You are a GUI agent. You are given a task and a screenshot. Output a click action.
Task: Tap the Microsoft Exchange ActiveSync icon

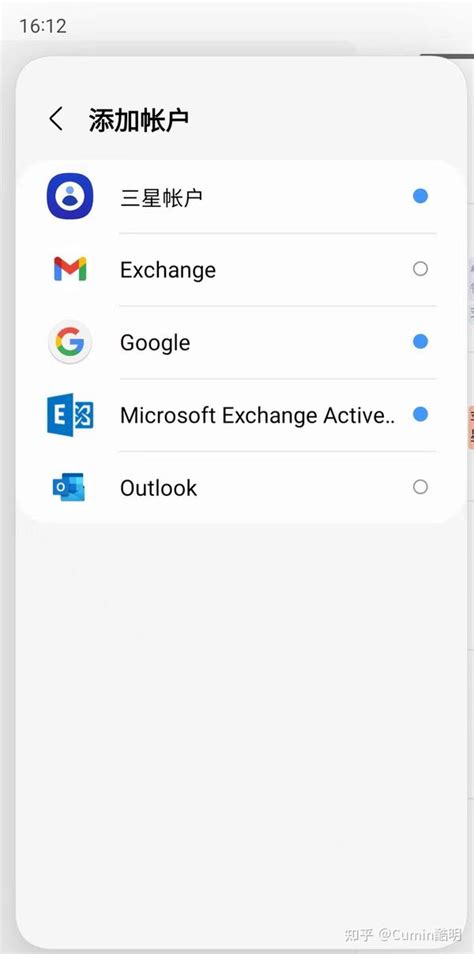click(70, 414)
